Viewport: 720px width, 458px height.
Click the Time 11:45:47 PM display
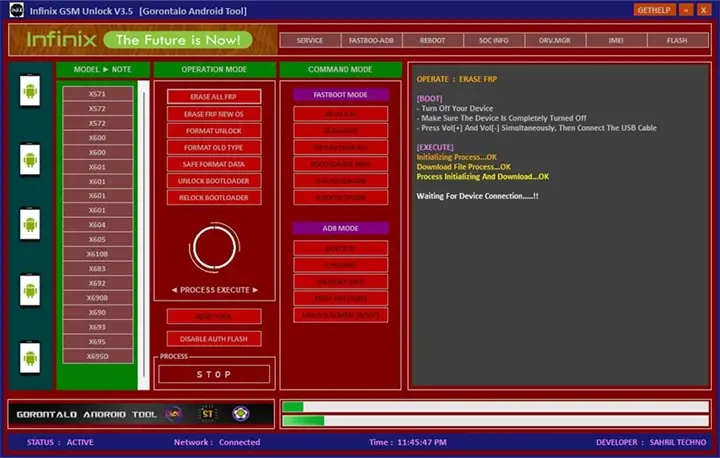[x=408, y=442]
